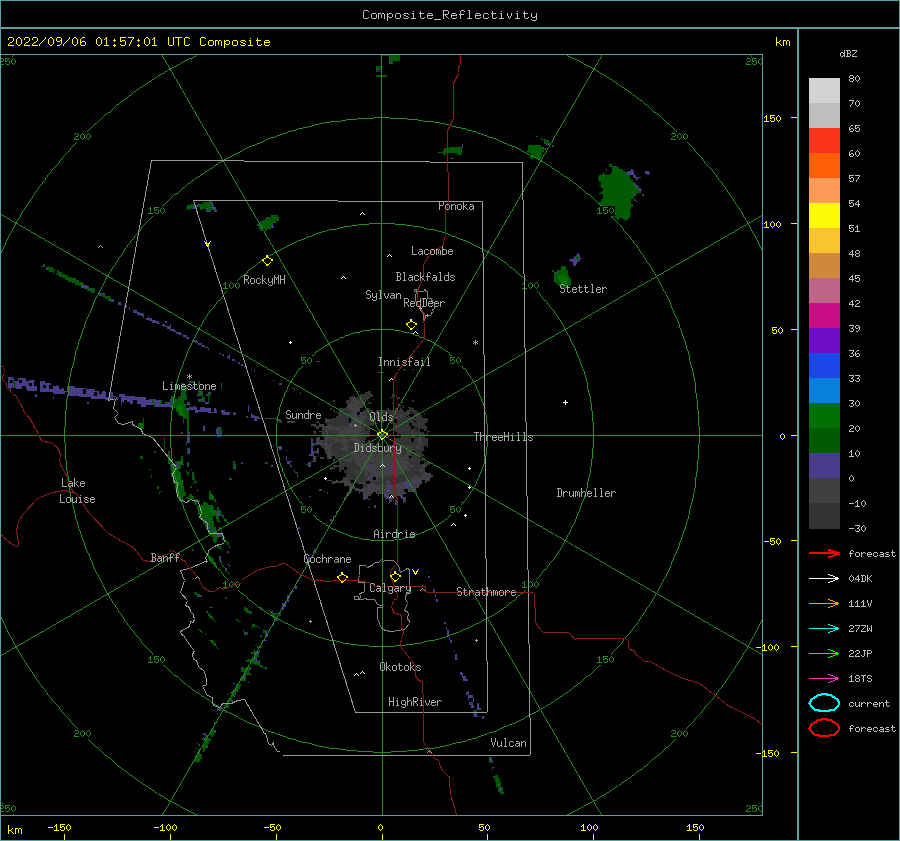Click the Innisfail town label
Screen dimensions: 900x841
(404, 362)
